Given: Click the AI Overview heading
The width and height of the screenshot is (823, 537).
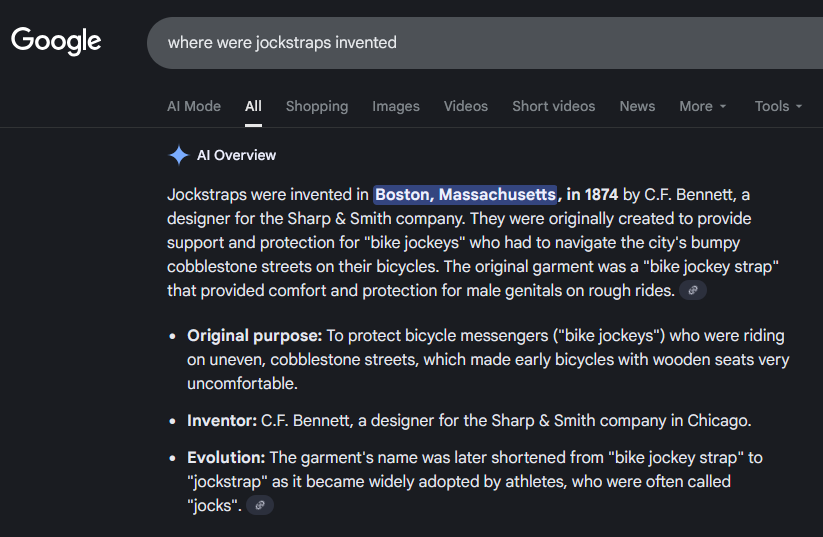Looking at the screenshot, I should coord(236,155).
